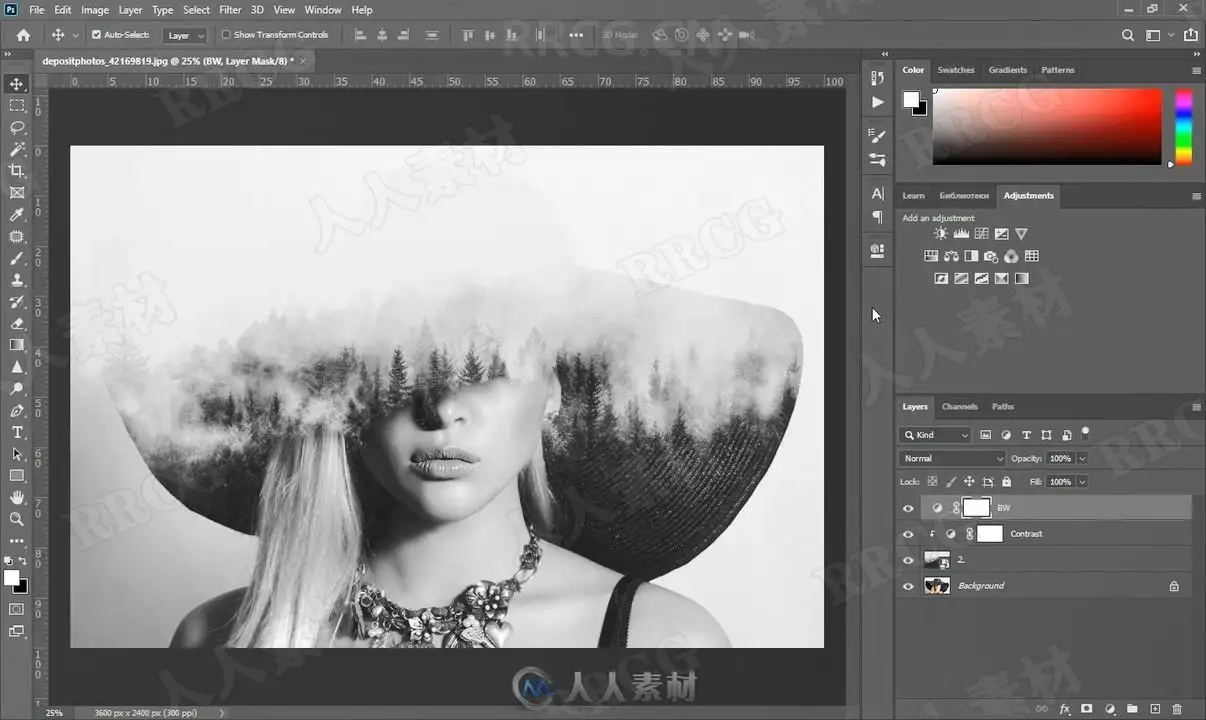Image resolution: width=1206 pixels, height=720 pixels.
Task: Pick the Hand tool
Action: (x=17, y=497)
